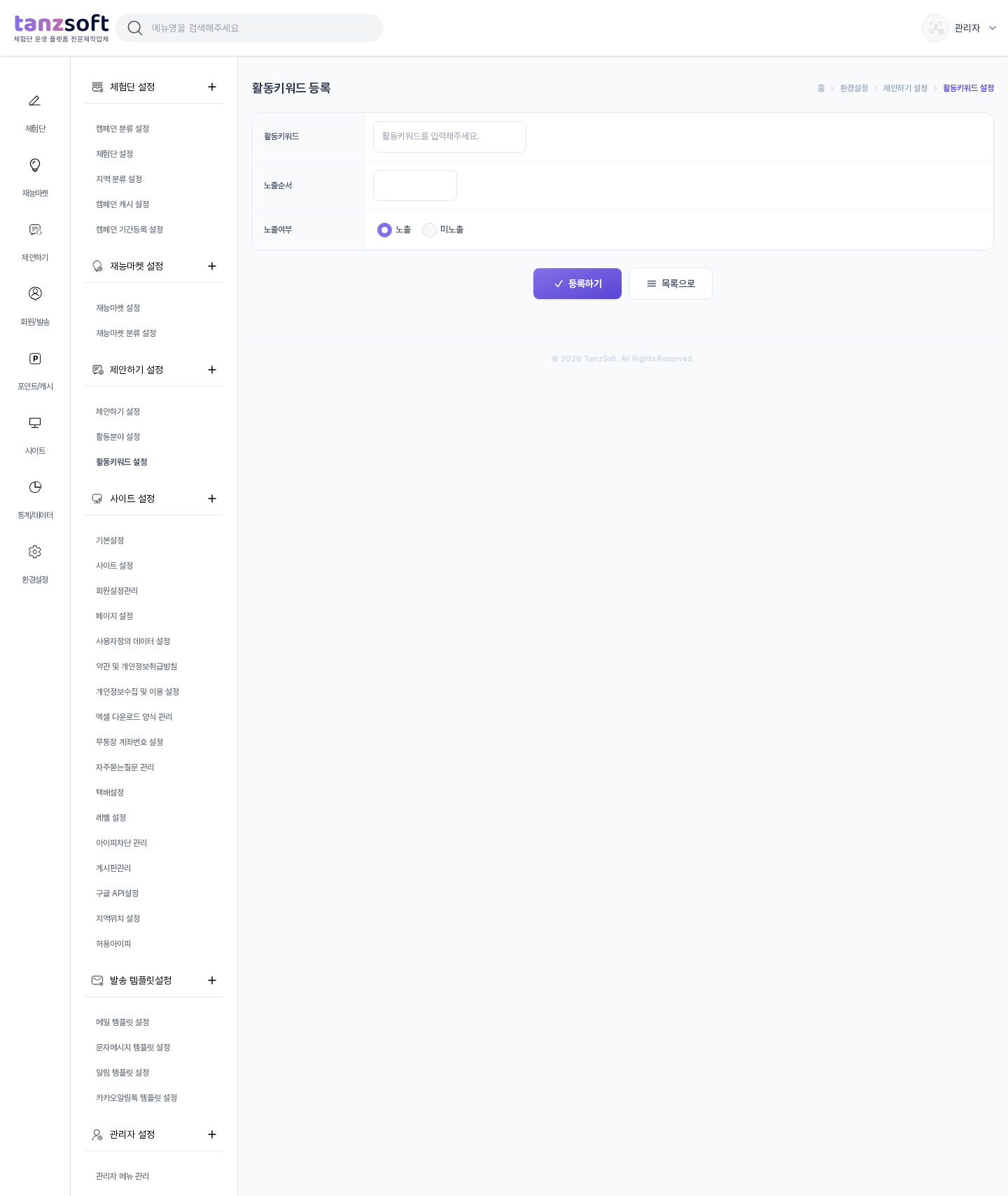The width and height of the screenshot is (1008, 1196).
Task: Follow the 제안하기 설정 breadcrumb link
Action: tap(905, 88)
